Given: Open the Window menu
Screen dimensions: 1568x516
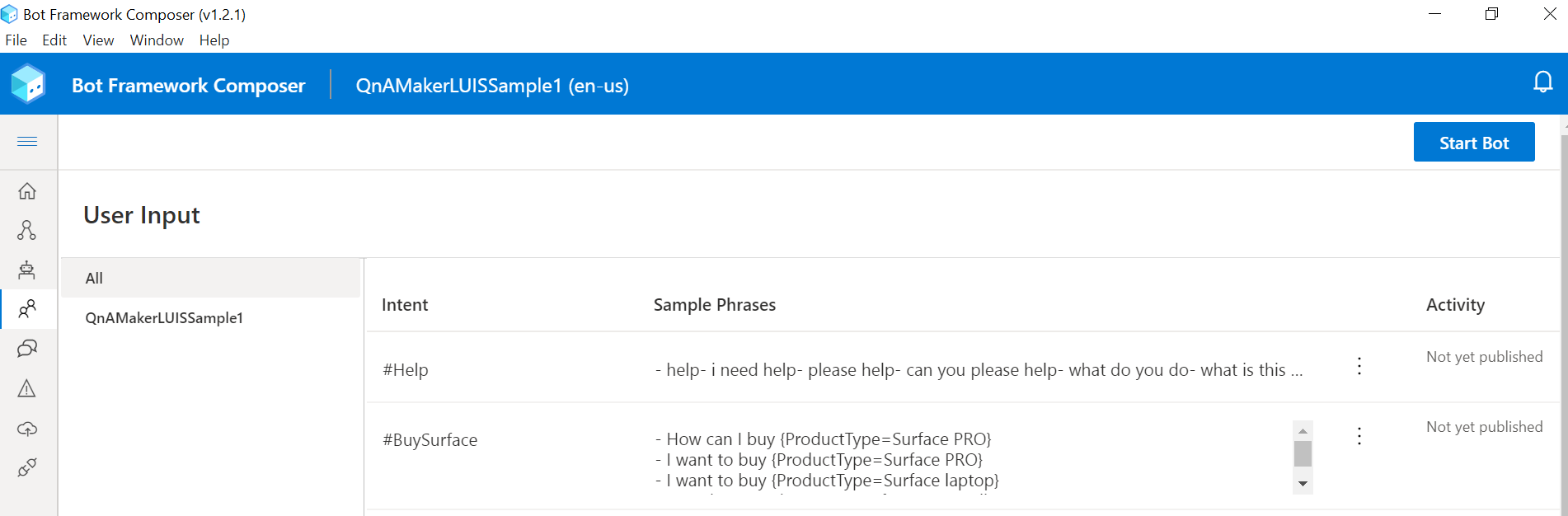Looking at the screenshot, I should tap(157, 40).
